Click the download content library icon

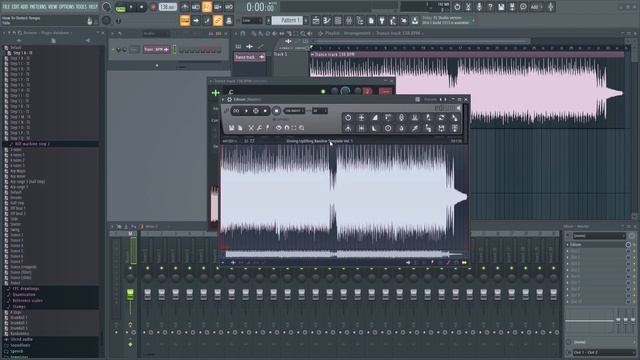(415, 20)
